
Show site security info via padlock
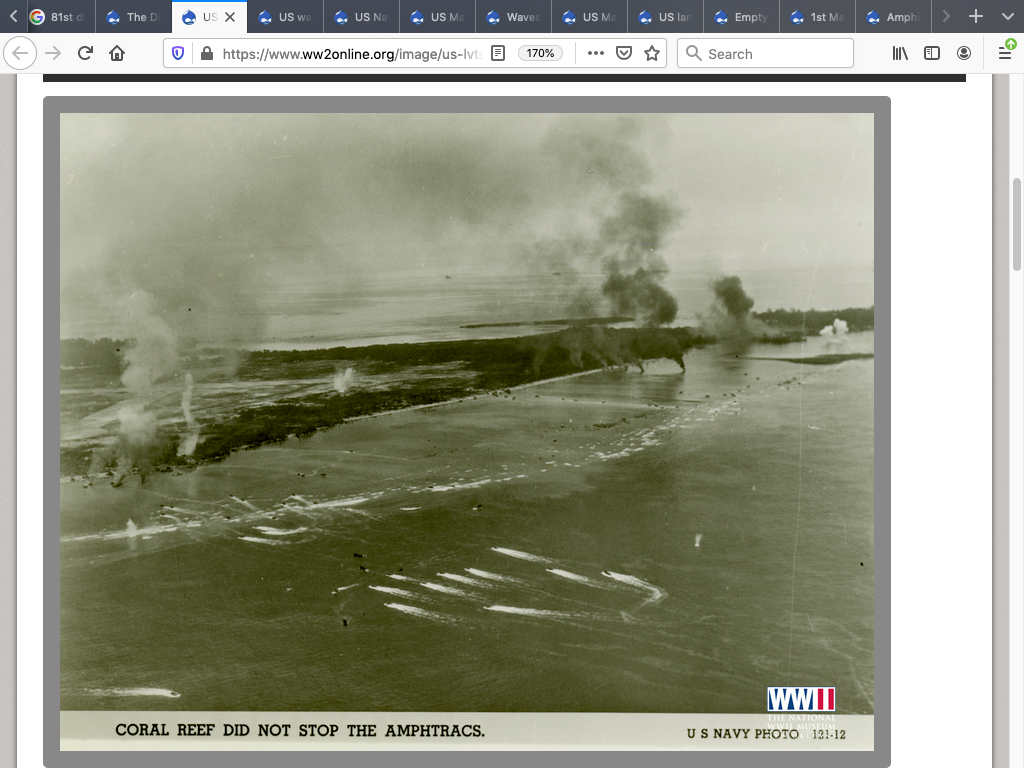pyautogui.click(x=206, y=53)
